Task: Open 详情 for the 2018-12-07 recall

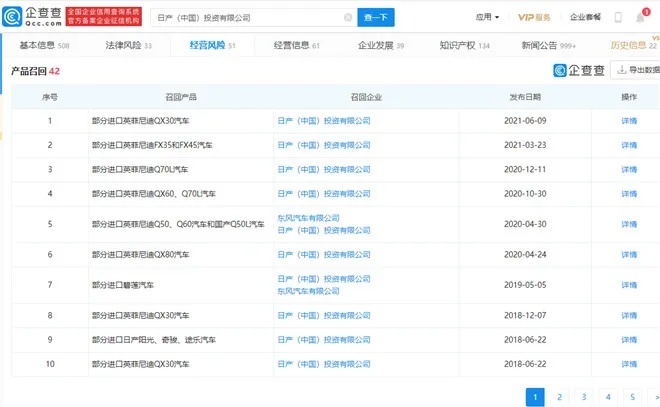Action: click(629, 315)
